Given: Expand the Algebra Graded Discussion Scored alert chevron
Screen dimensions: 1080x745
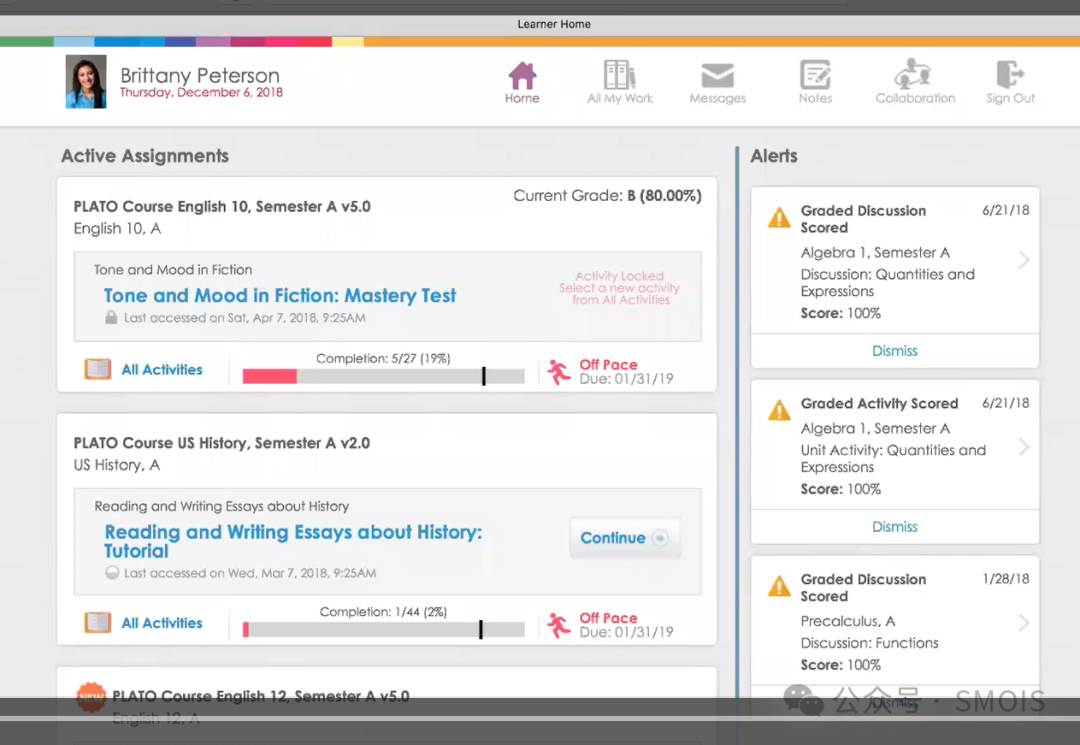Looking at the screenshot, I should [x=1024, y=261].
